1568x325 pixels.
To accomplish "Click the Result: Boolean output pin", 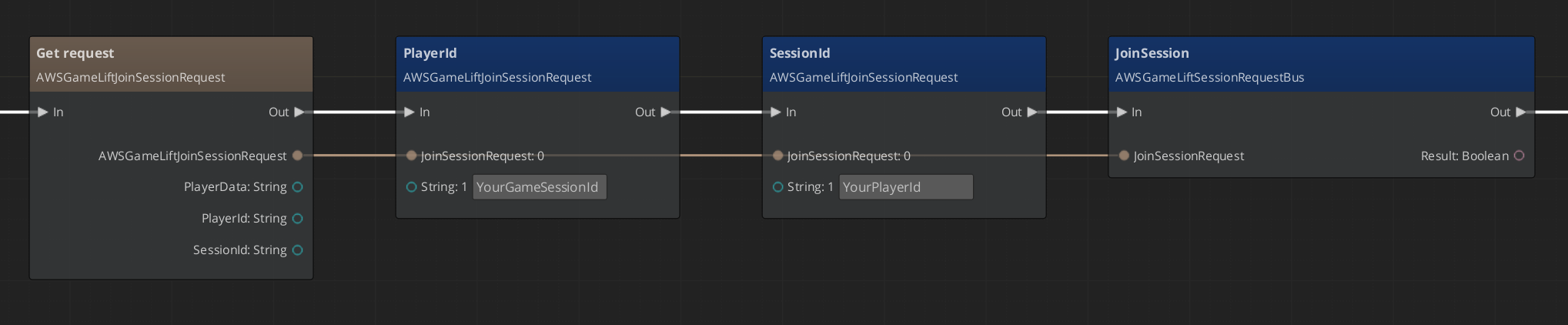I will (x=1519, y=156).
